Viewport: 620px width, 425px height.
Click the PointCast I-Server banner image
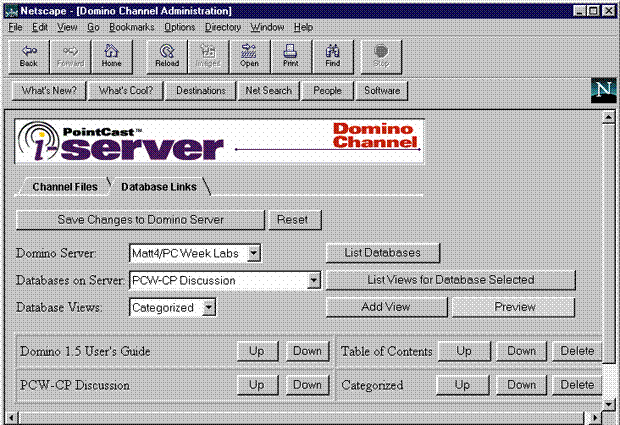(x=219, y=141)
